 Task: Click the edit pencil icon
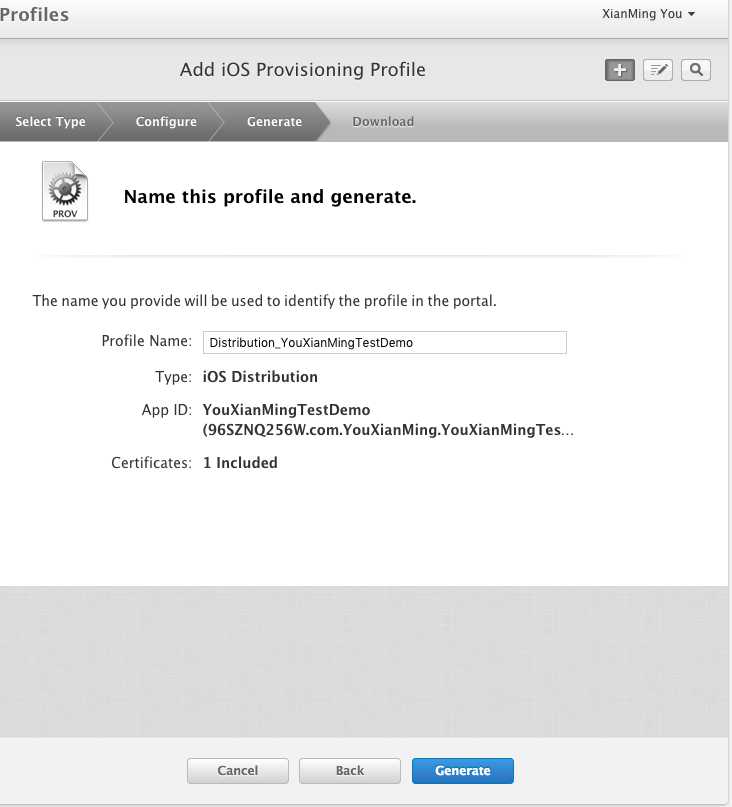coord(657,70)
